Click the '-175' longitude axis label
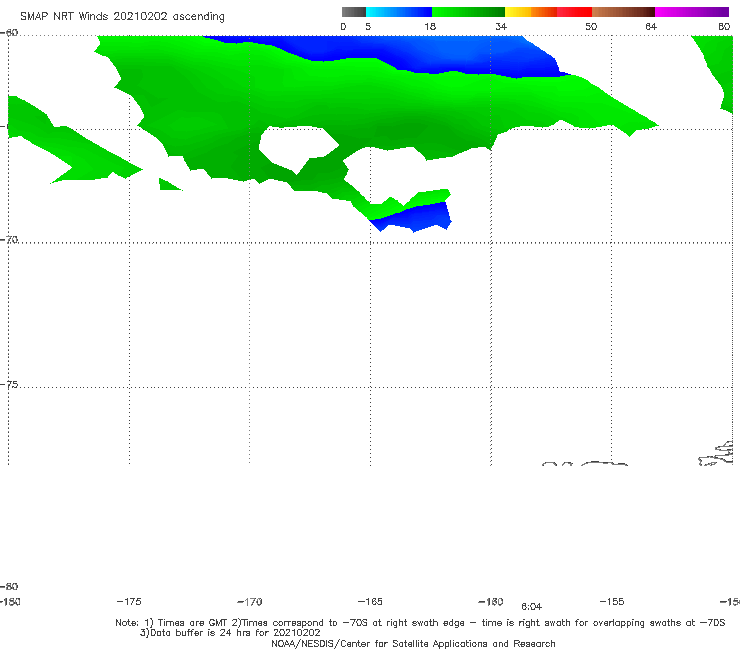Screen dimensions: 740x650 click(129, 601)
